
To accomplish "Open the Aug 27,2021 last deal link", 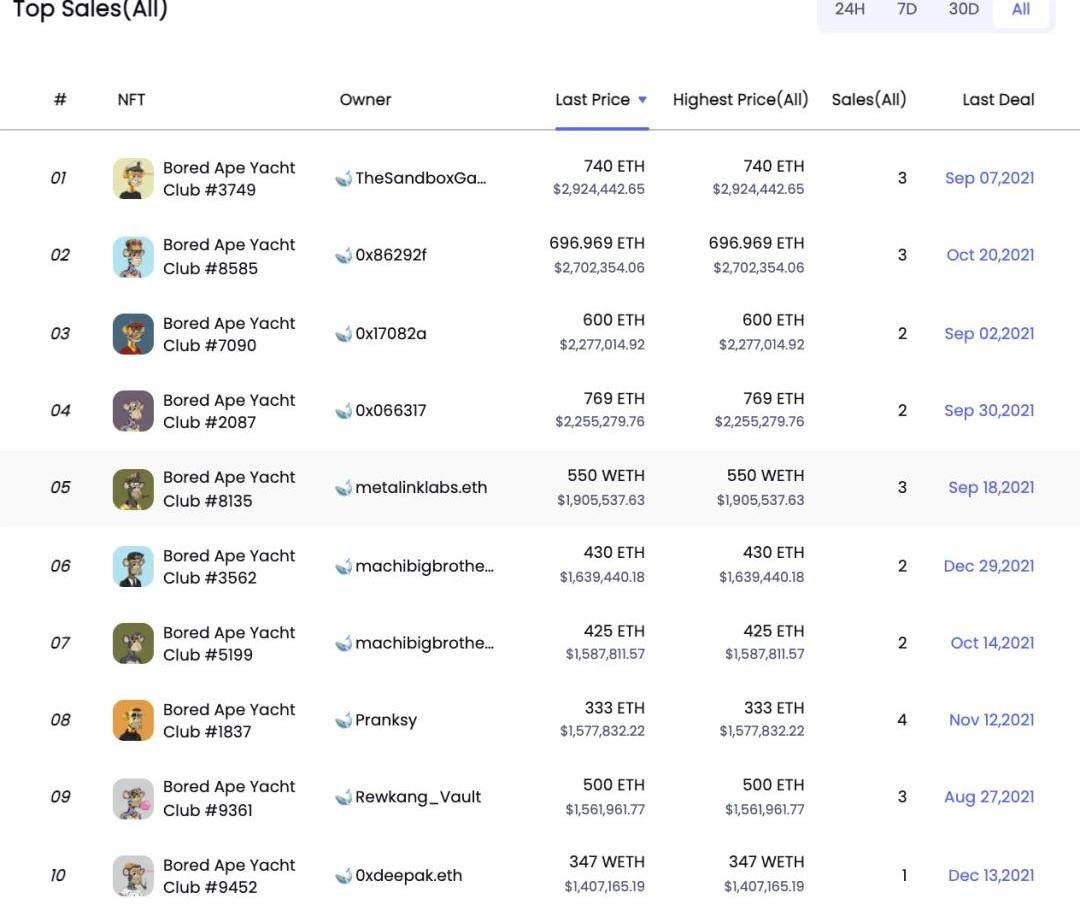I will (x=989, y=797).
